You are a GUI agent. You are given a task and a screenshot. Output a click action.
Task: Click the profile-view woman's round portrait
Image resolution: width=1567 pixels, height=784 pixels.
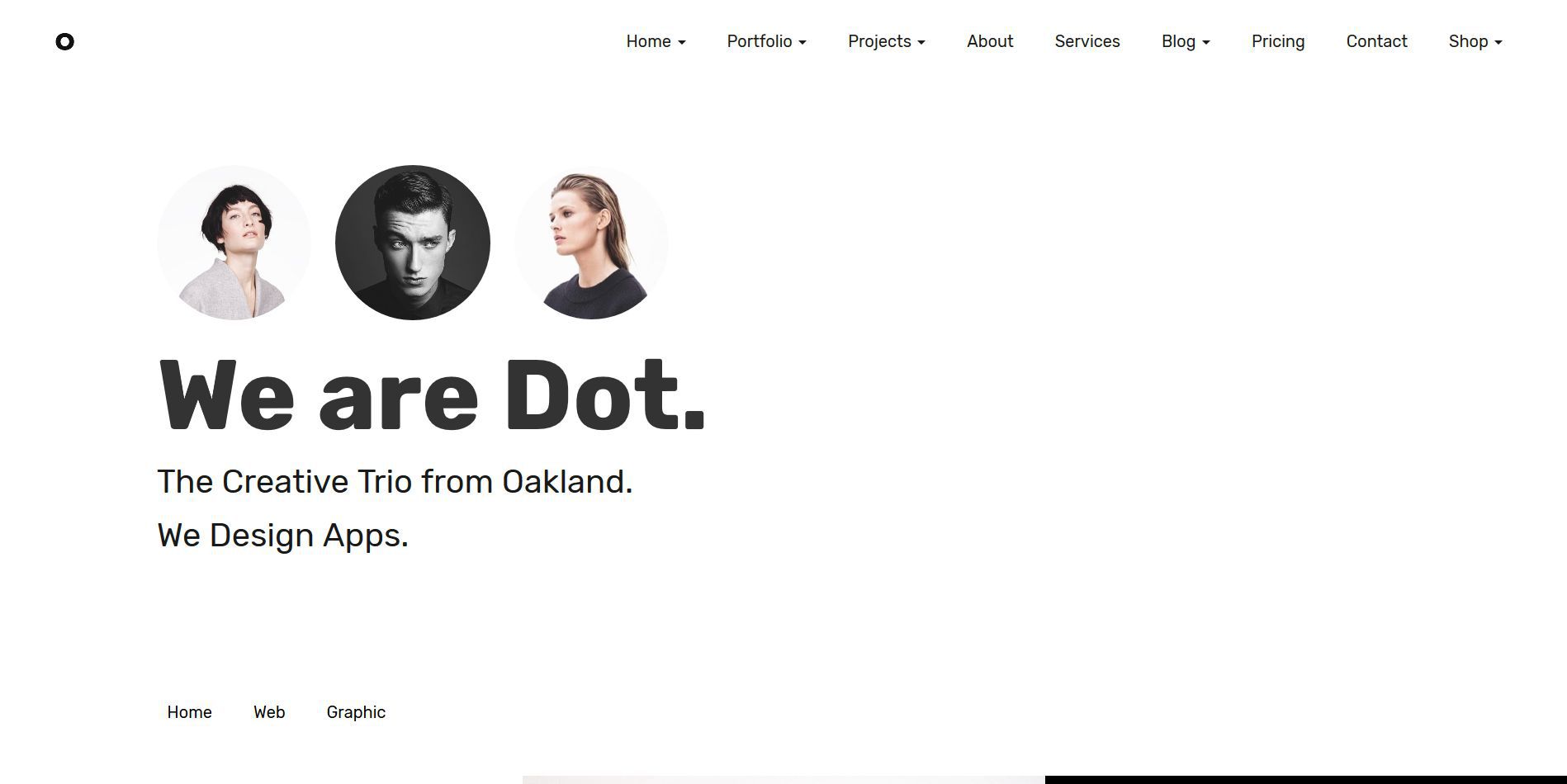[591, 243]
